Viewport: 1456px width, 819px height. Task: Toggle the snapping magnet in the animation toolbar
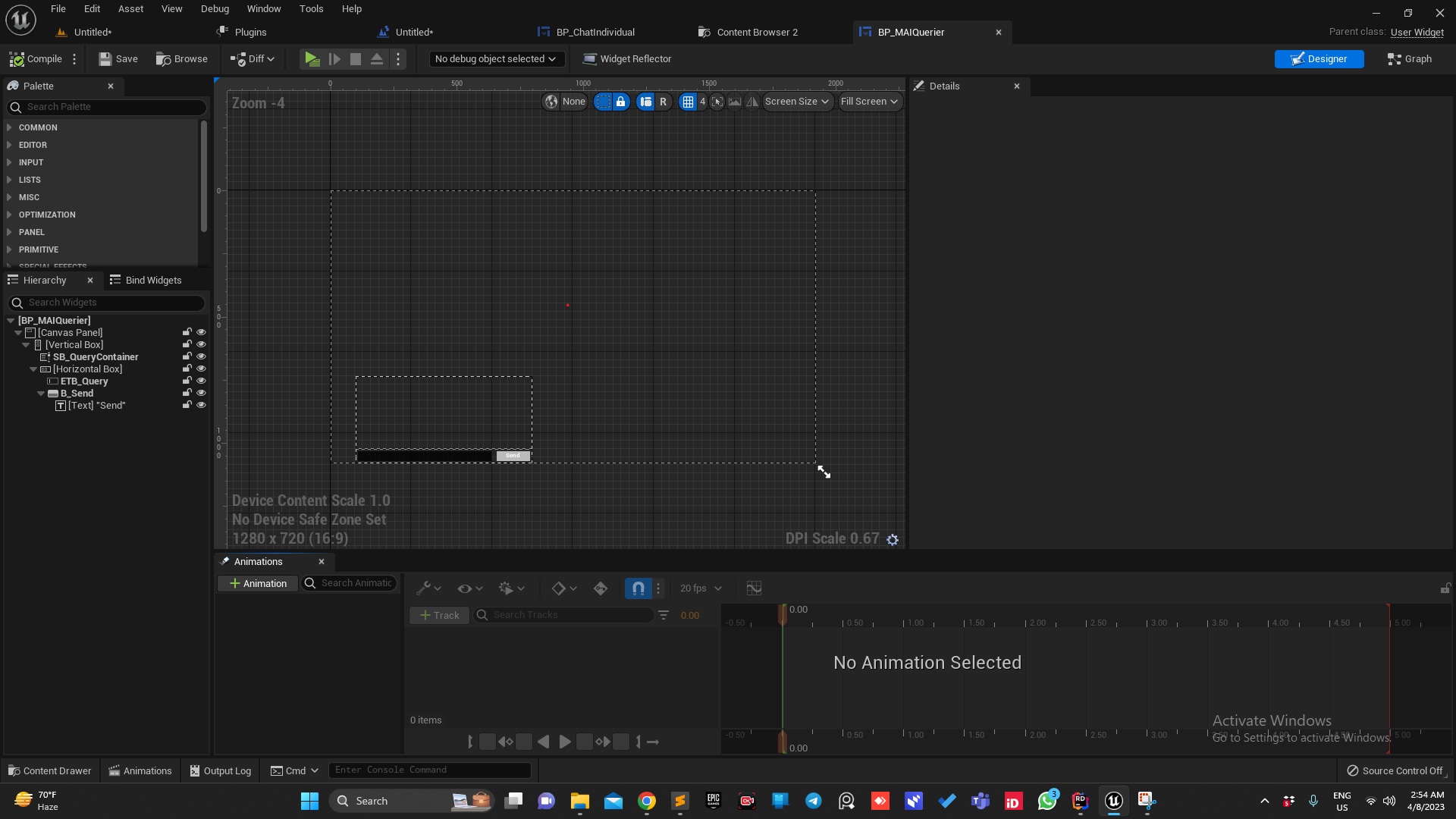click(x=638, y=588)
